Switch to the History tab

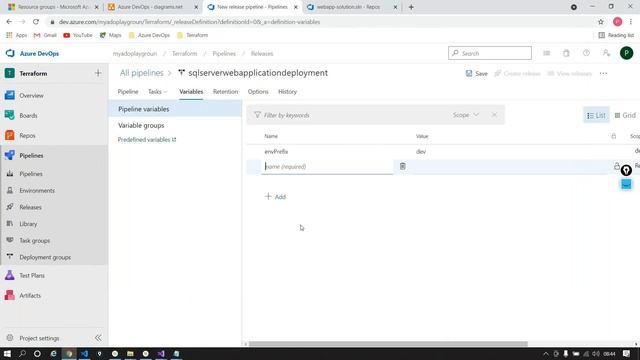click(287, 92)
